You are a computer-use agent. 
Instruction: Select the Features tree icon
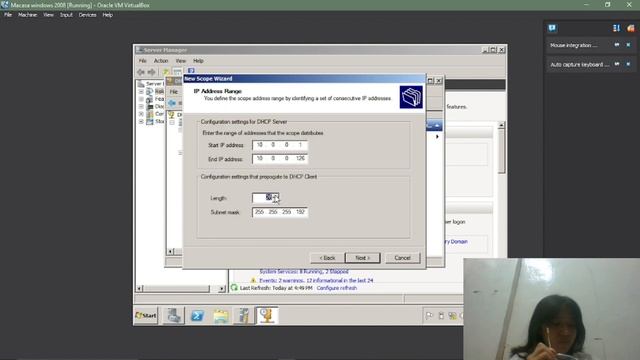point(150,99)
